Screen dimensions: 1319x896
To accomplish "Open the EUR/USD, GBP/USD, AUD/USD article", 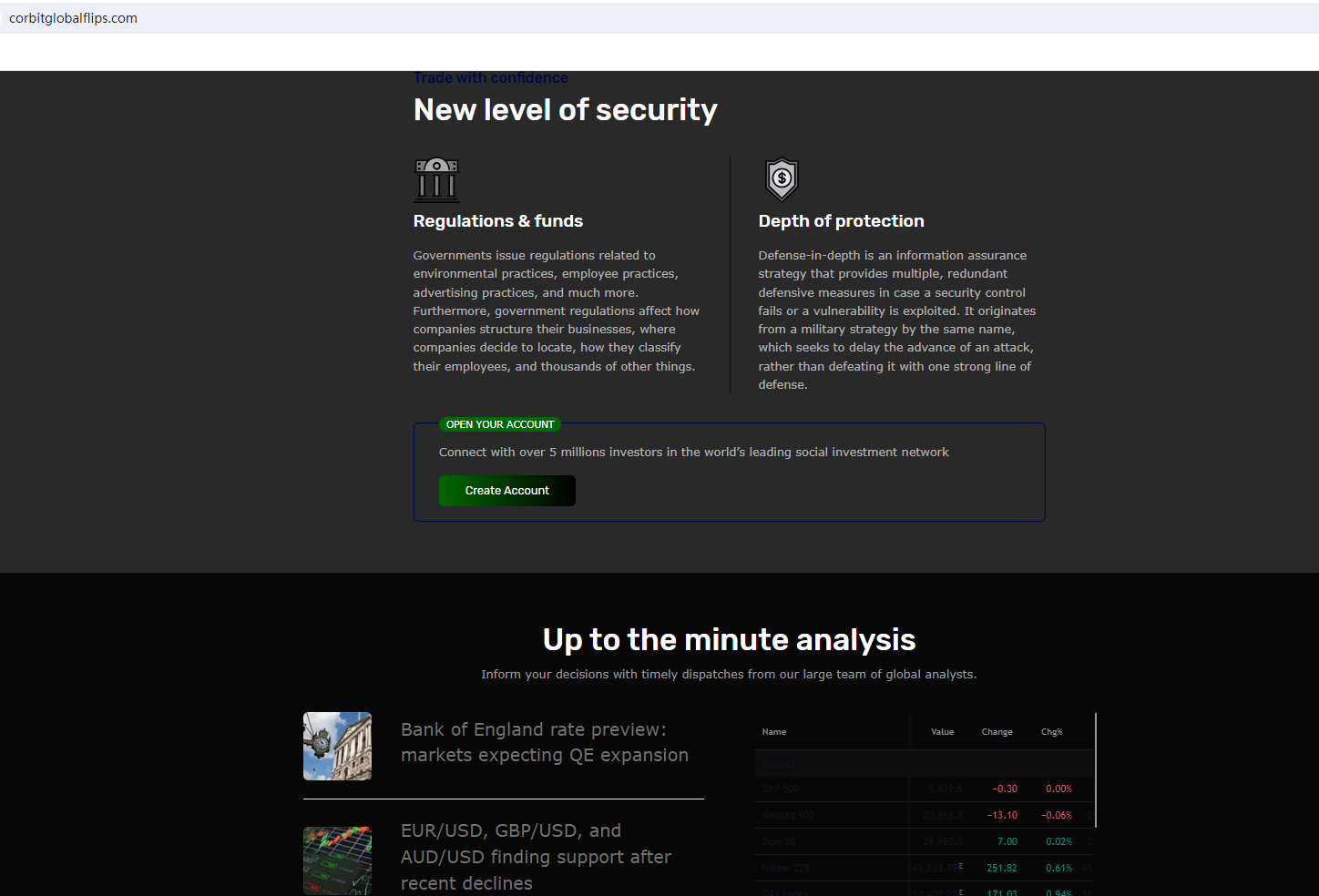I will 537,857.
